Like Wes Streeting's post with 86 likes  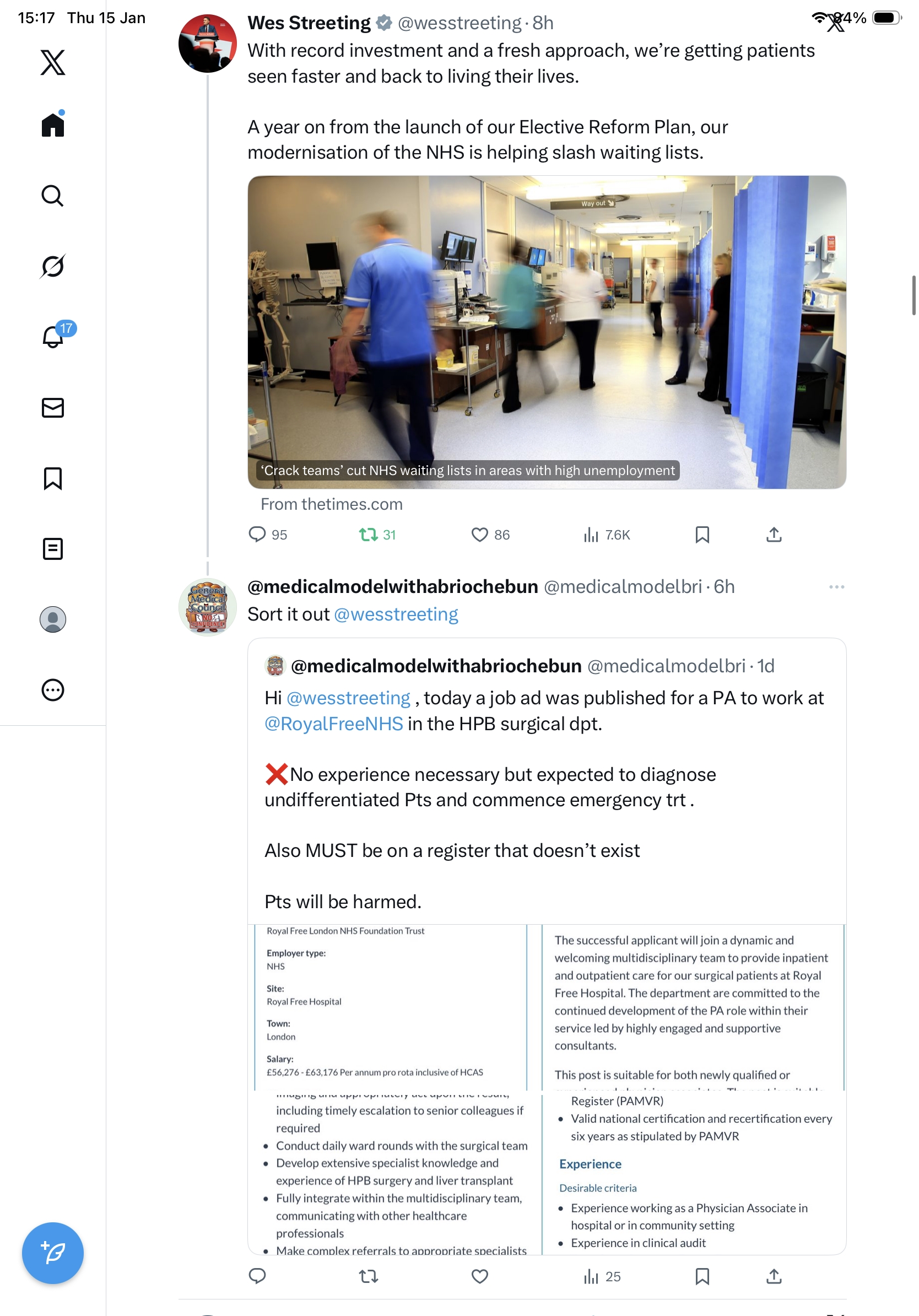click(479, 534)
